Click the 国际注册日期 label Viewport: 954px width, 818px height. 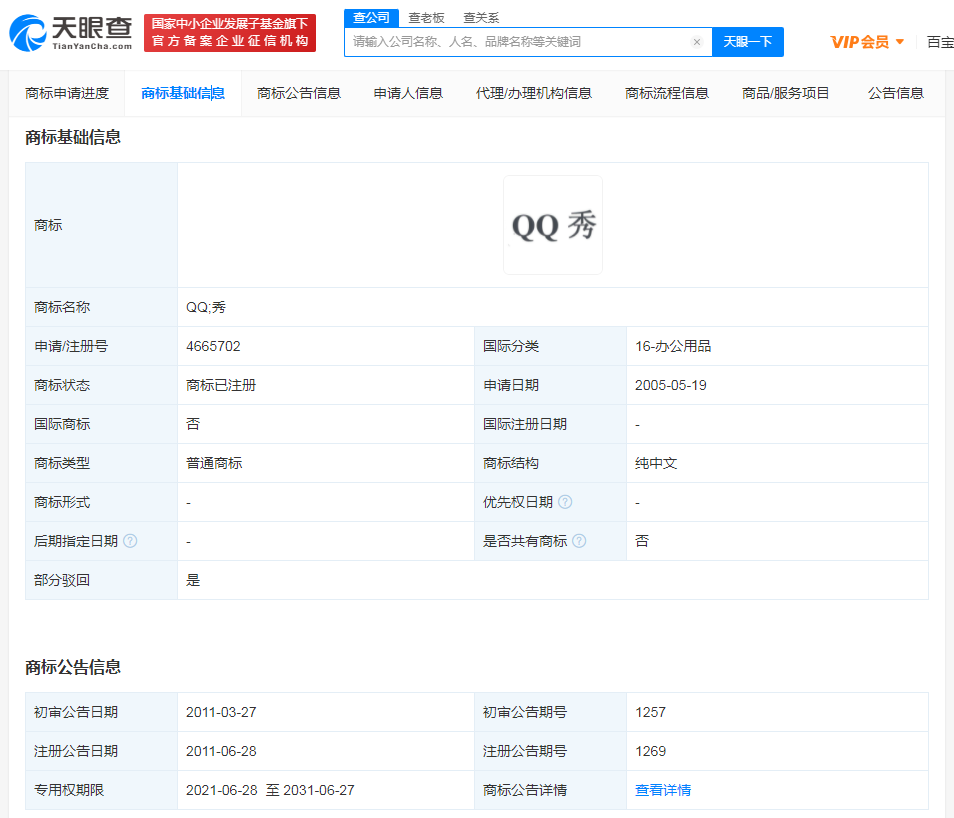(x=525, y=424)
